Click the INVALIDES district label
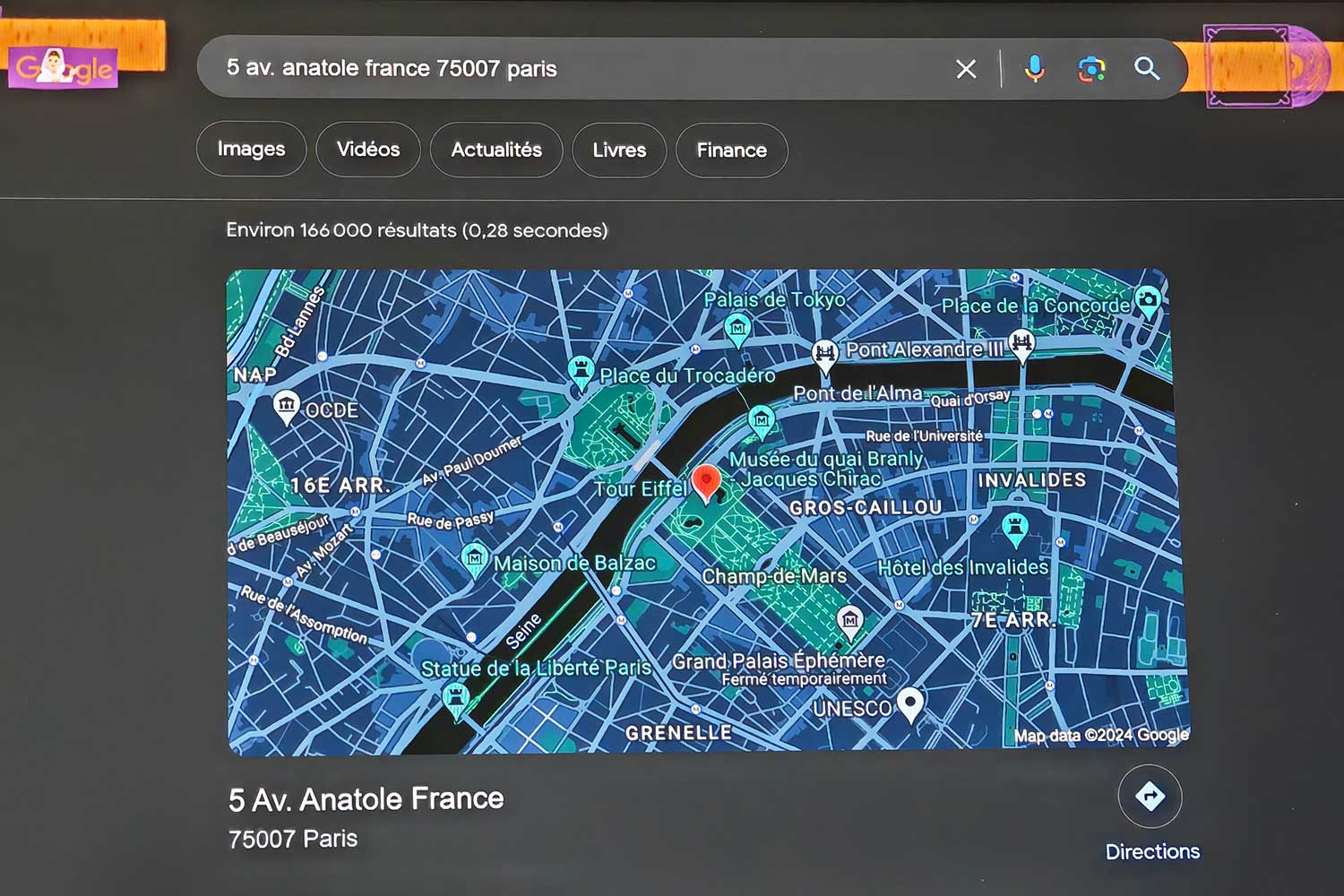Viewport: 1344px width, 896px height. click(x=1032, y=480)
